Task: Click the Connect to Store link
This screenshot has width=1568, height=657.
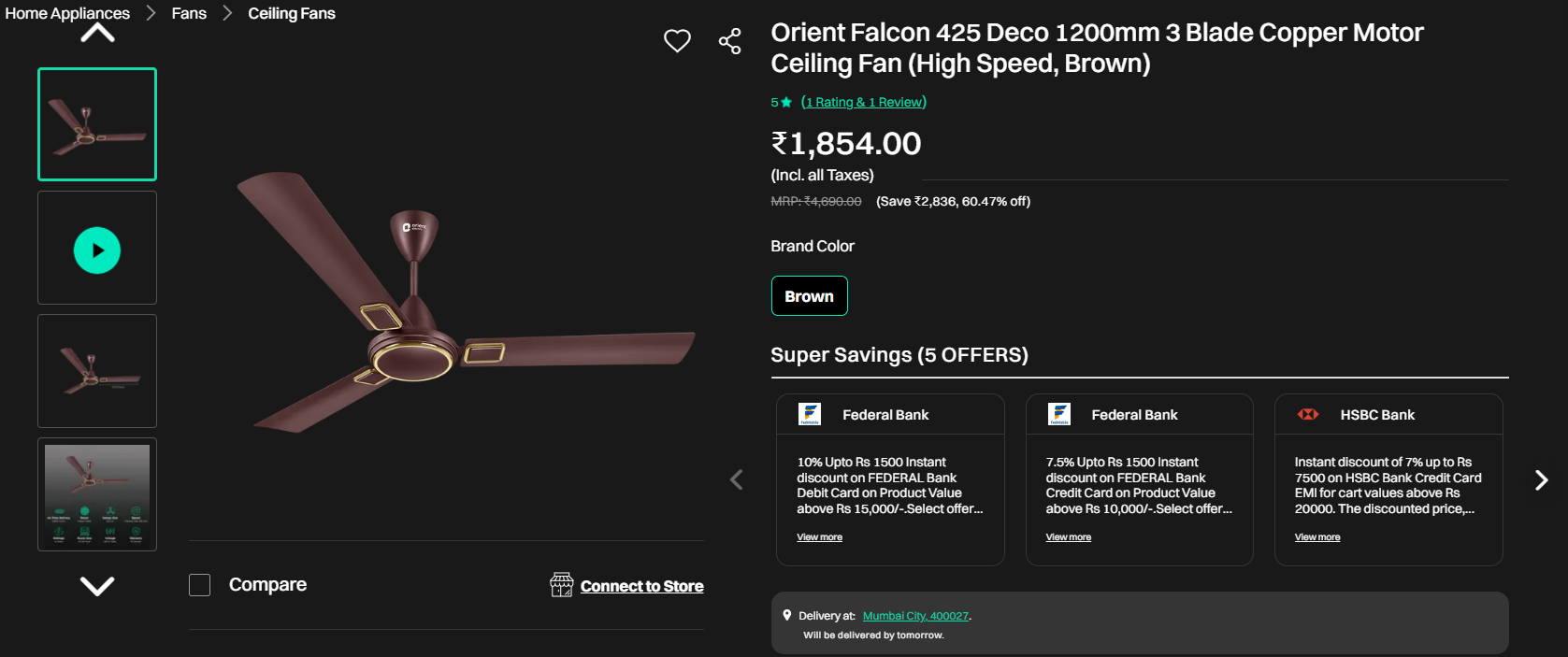Action: coord(641,586)
